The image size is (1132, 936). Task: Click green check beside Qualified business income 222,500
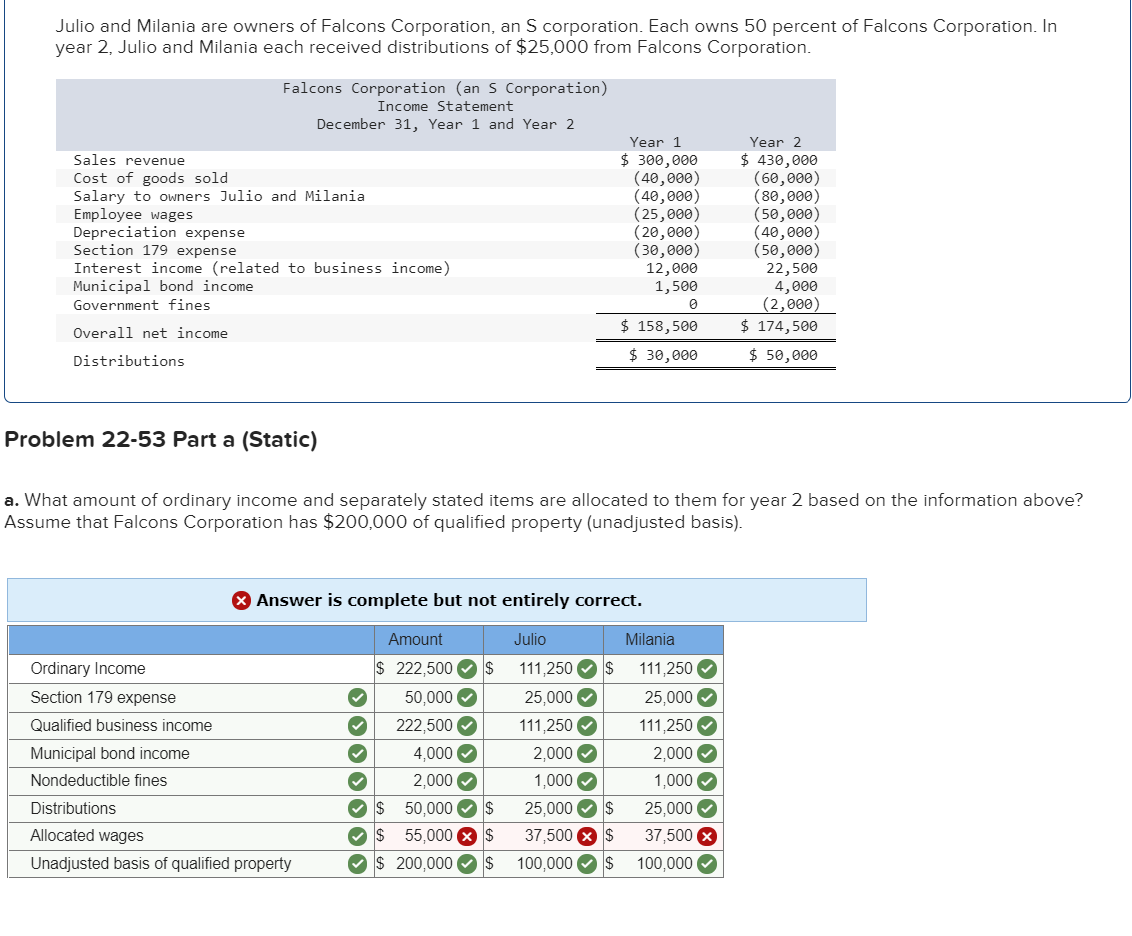tap(468, 725)
